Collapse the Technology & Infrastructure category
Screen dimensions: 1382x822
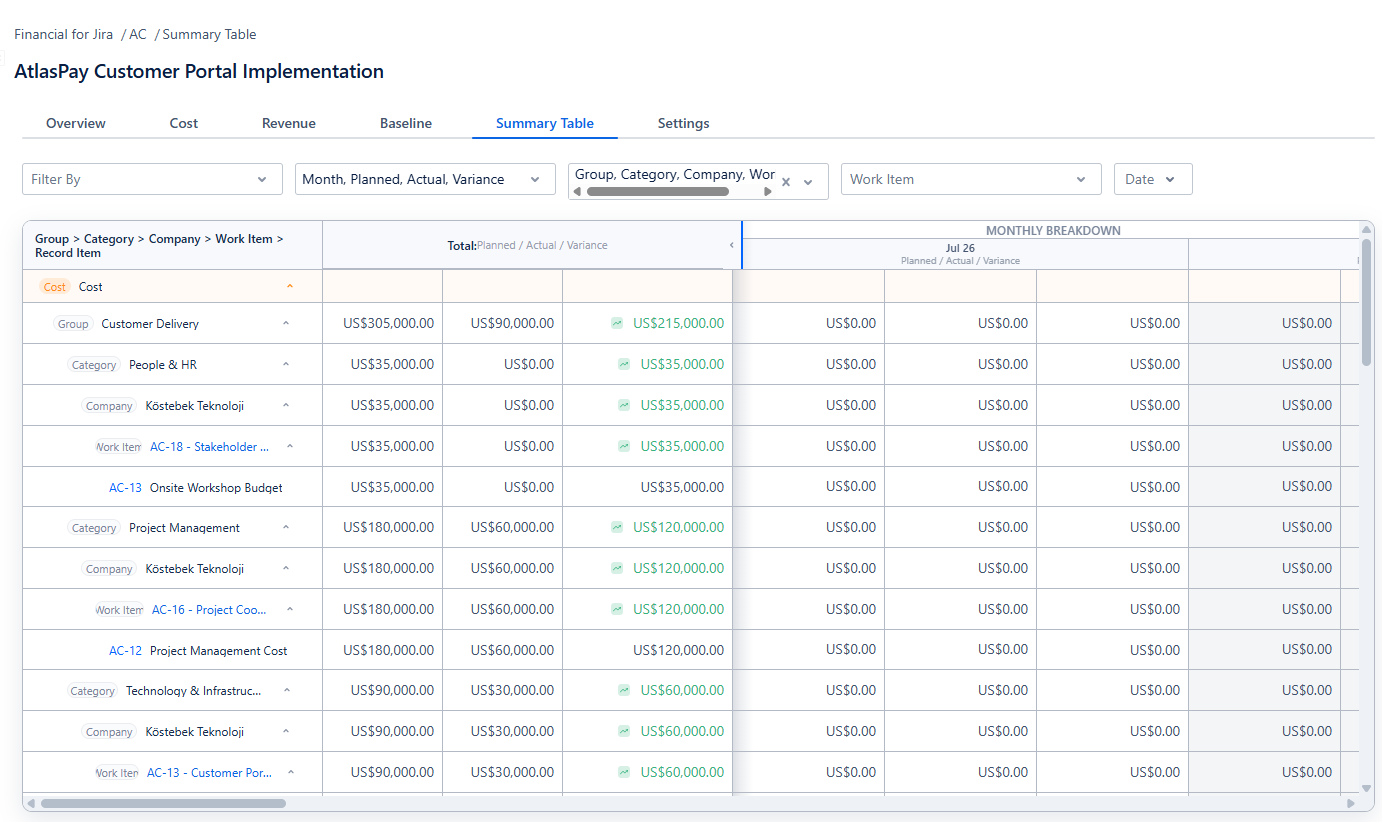[x=286, y=691]
